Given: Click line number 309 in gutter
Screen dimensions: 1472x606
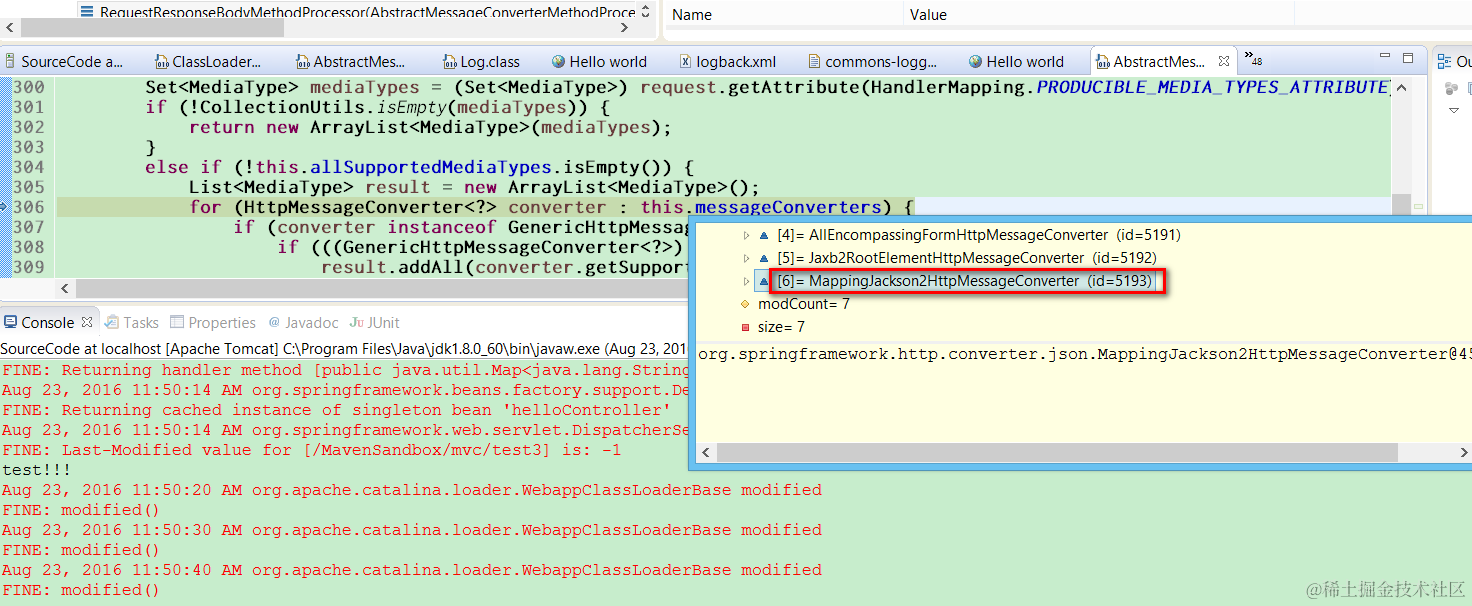Looking at the screenshot, I should 28,267.
